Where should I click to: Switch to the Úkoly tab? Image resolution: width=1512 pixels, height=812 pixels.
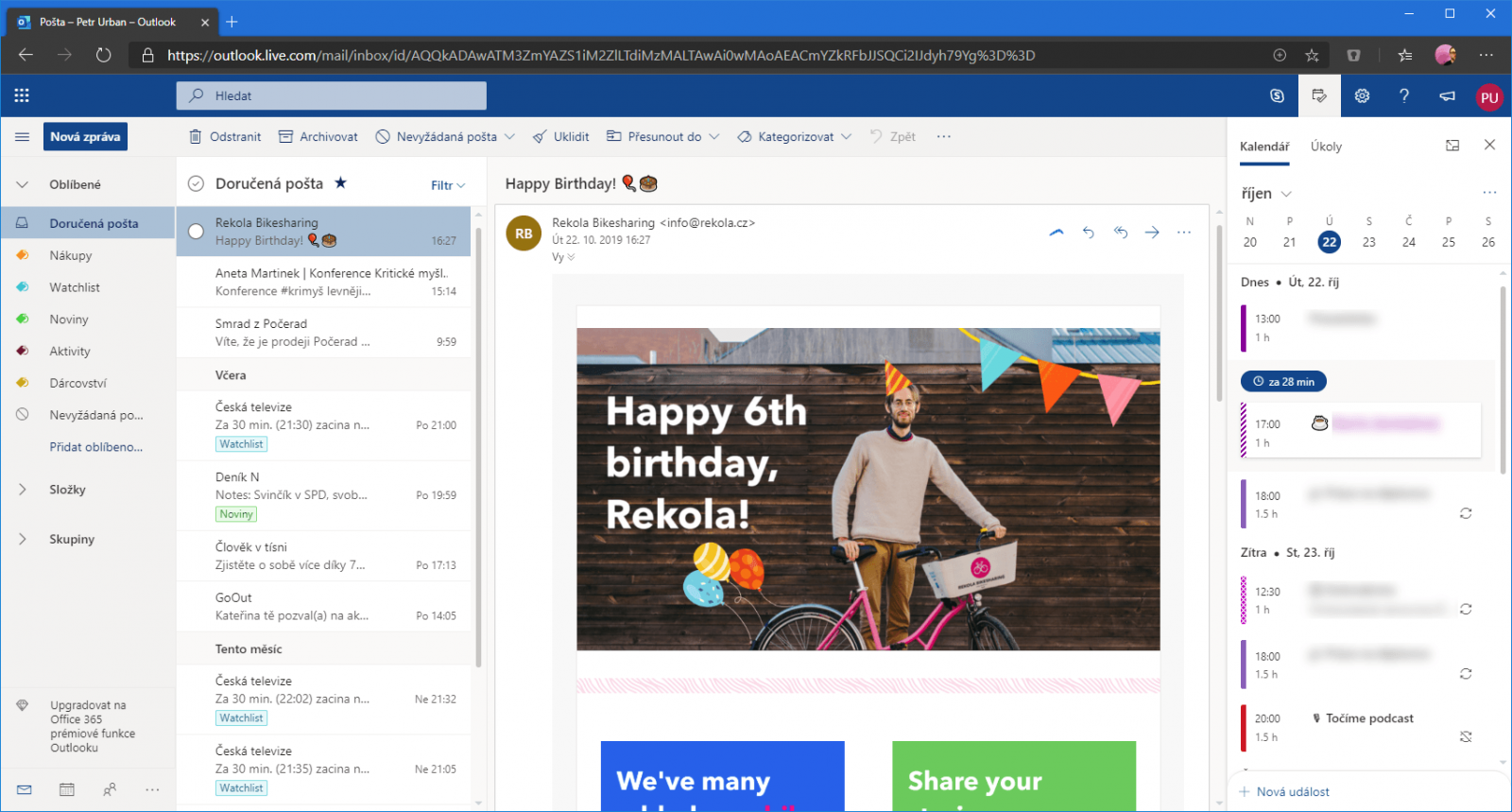pyautogui.click(x=1326, y=147)
